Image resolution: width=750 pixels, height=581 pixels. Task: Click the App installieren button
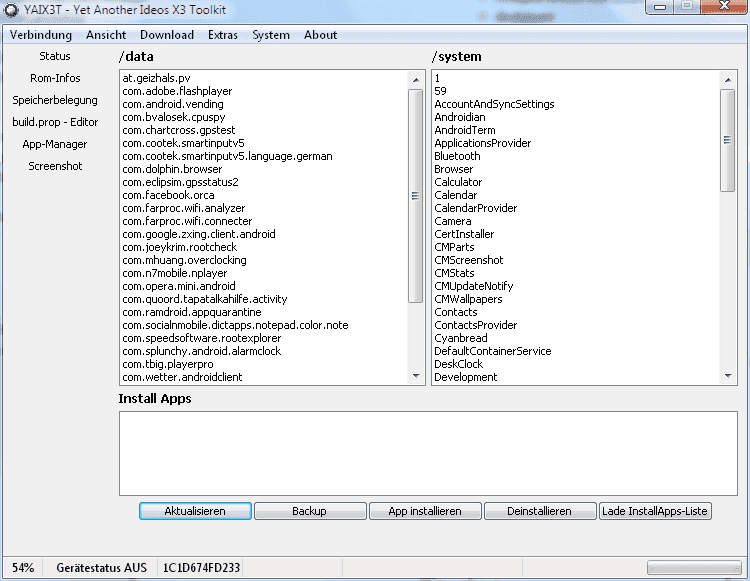pos(425,511)
